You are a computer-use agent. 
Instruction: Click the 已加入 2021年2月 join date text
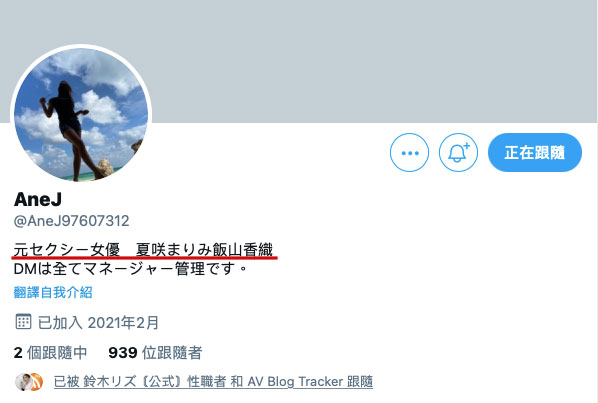(98, 323)
